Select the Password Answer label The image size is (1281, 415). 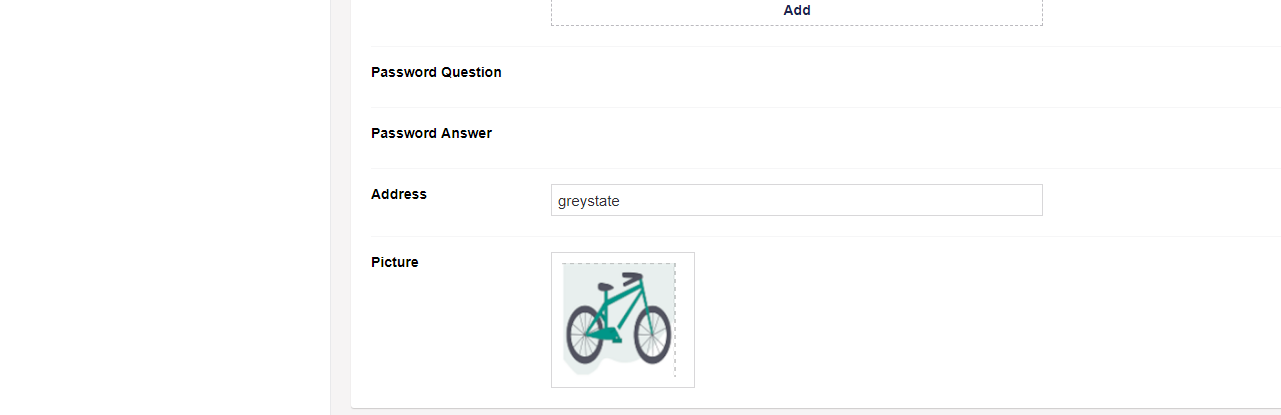point(431,133)
